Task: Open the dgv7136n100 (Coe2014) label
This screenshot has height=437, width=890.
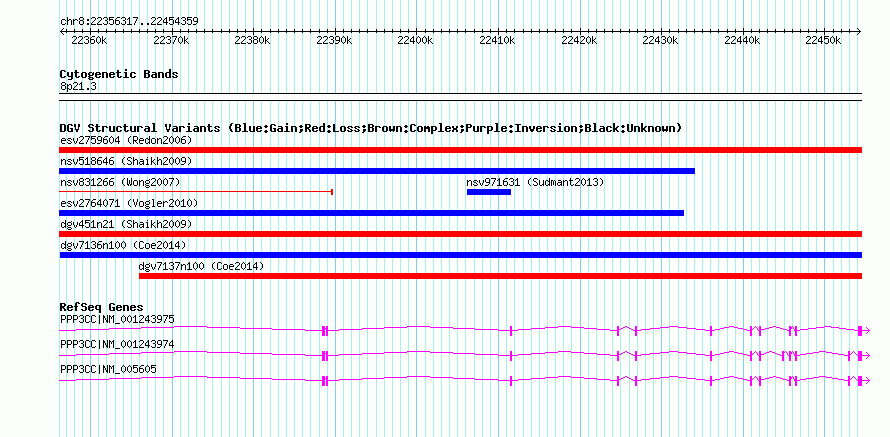Action: click(123, 245)
